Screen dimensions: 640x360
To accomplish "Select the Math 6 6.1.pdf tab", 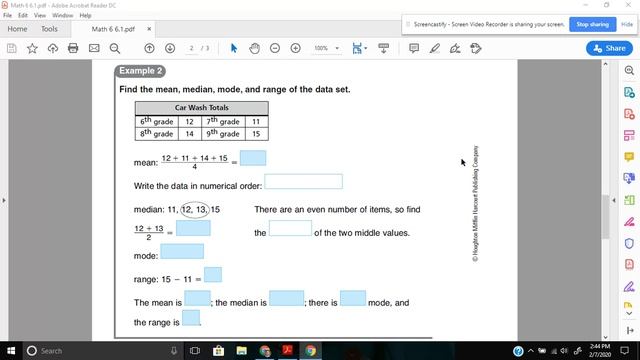I will pyautogui.click(x=113, y=29).
